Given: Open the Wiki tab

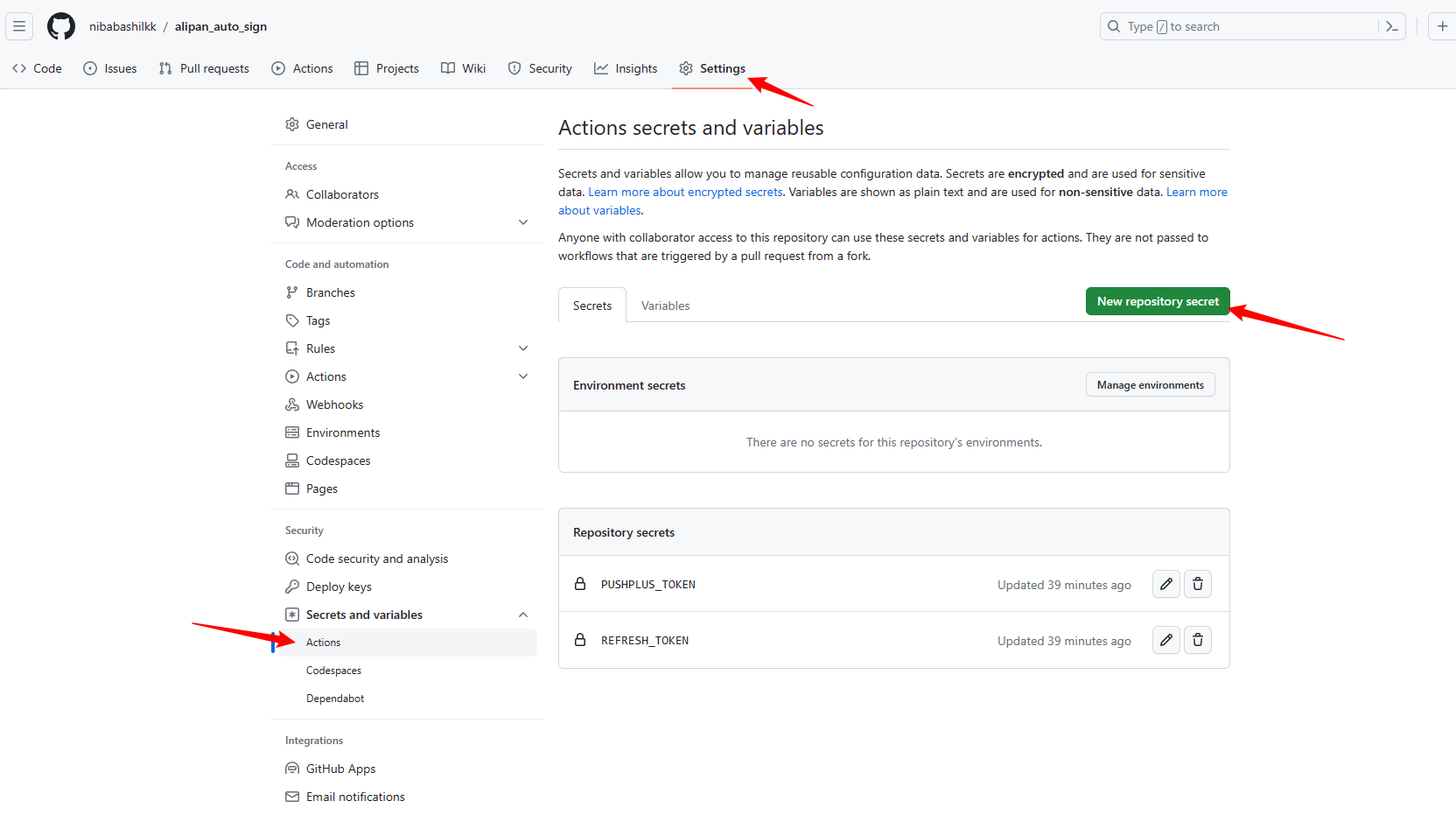Looking at the screenshot, I should pos(464,68).
